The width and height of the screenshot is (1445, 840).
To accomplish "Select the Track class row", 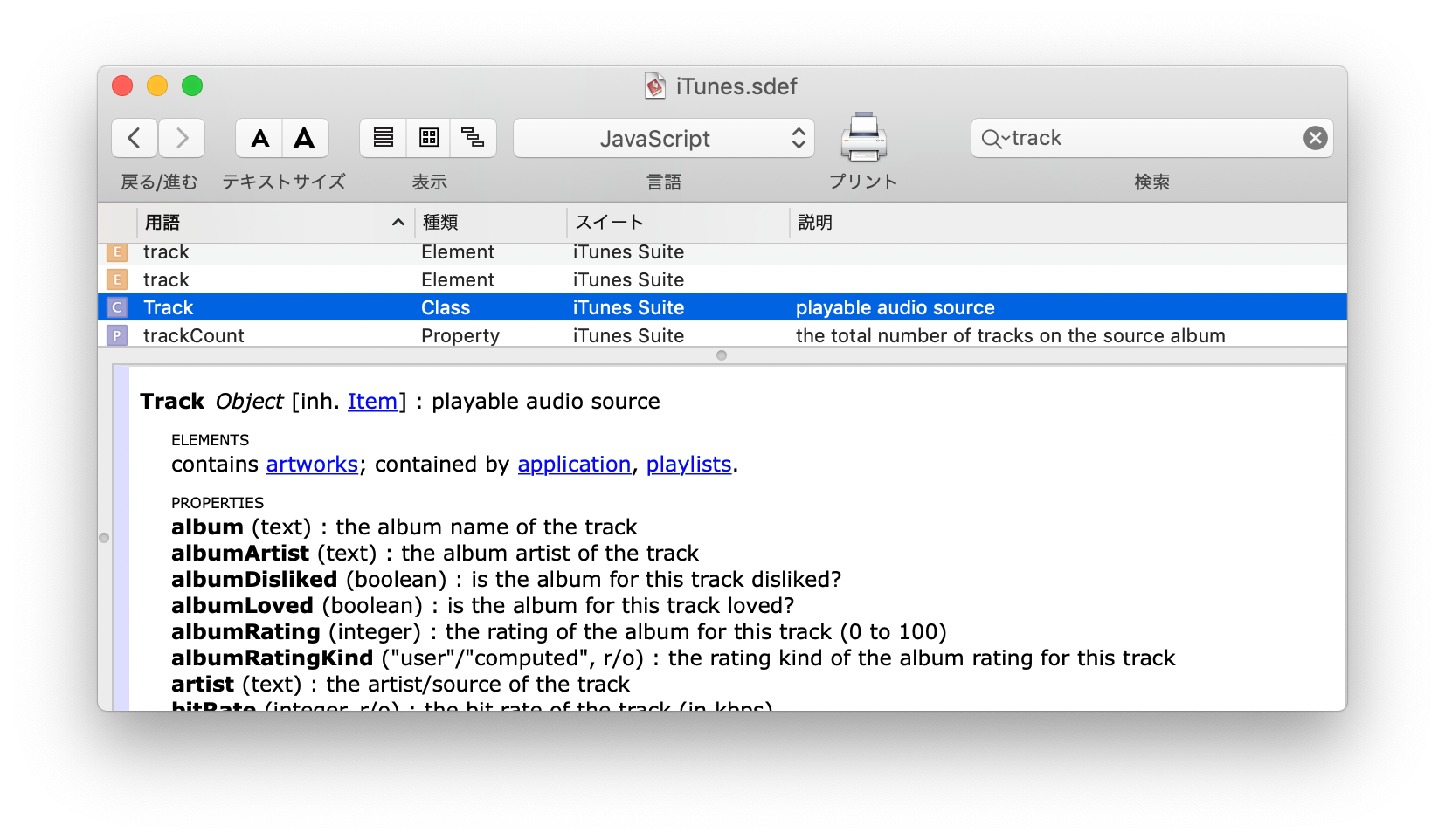I will [722, 307].
